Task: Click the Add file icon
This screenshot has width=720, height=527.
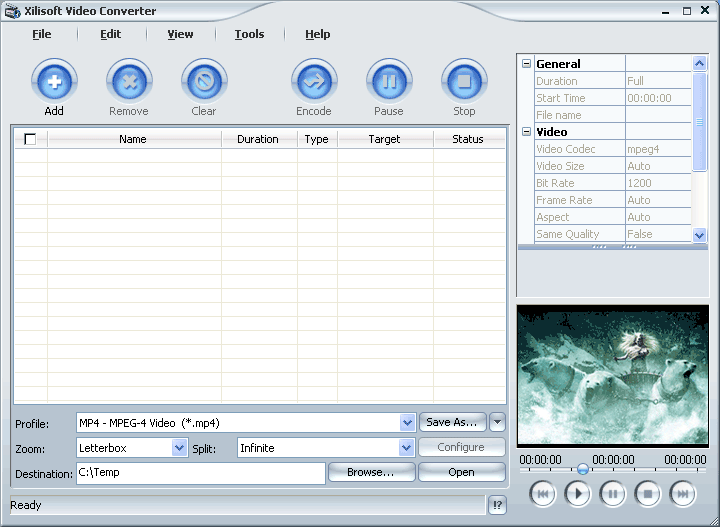Action: point(54,82)
